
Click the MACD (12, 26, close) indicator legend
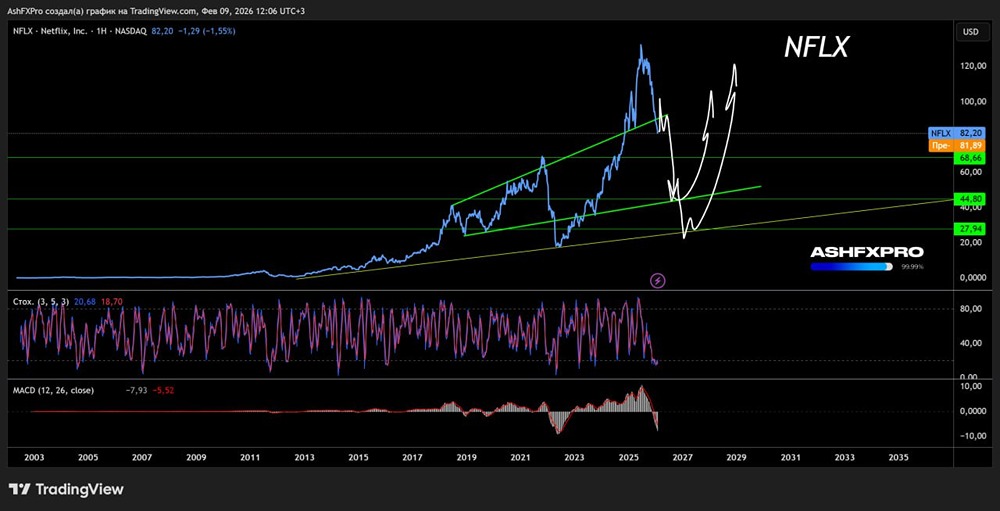tap(53, 390)
